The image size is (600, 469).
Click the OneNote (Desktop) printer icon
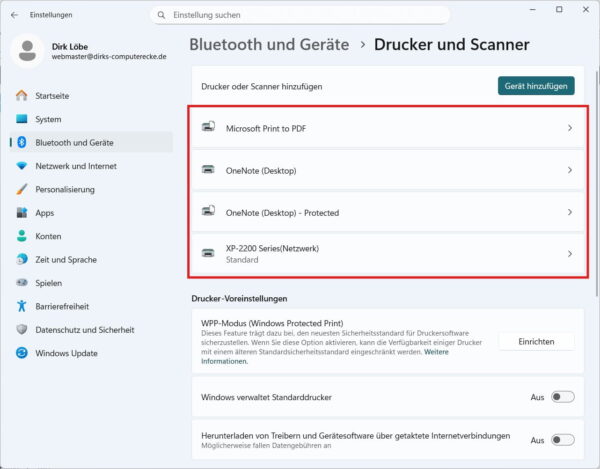pos(208,169)
